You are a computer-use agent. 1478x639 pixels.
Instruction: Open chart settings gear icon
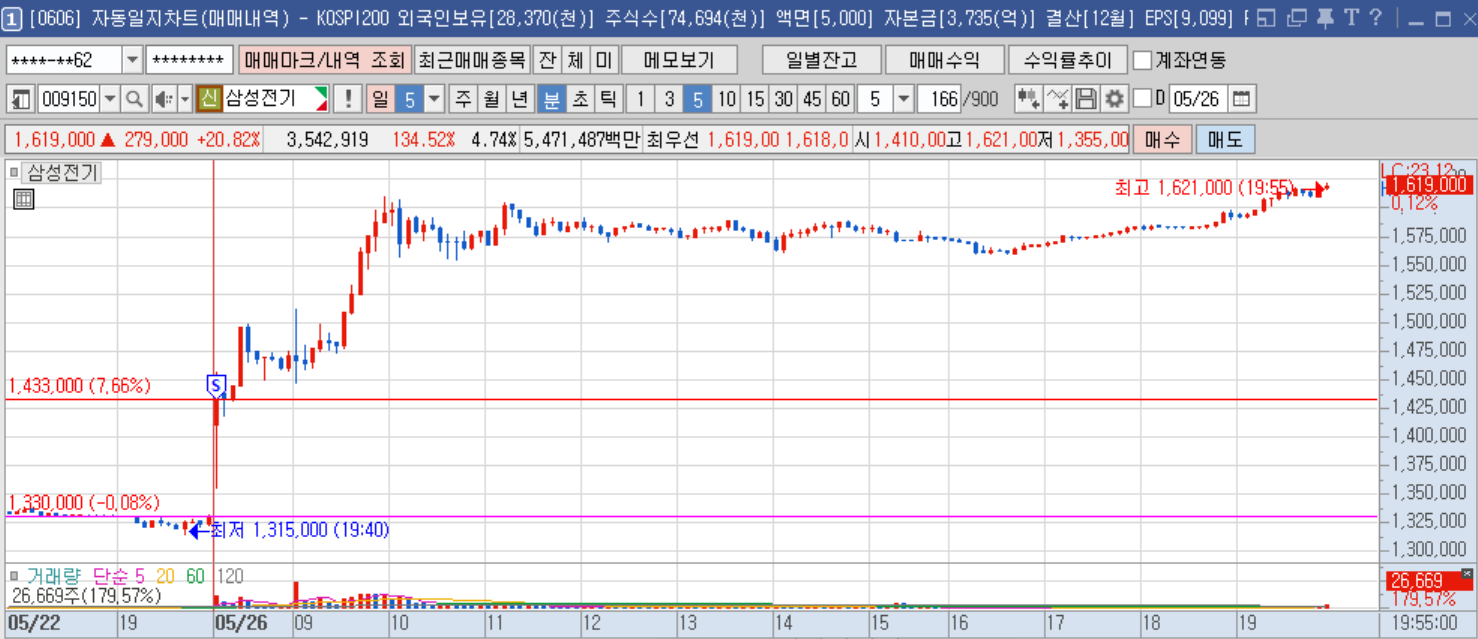[1114, 99]
